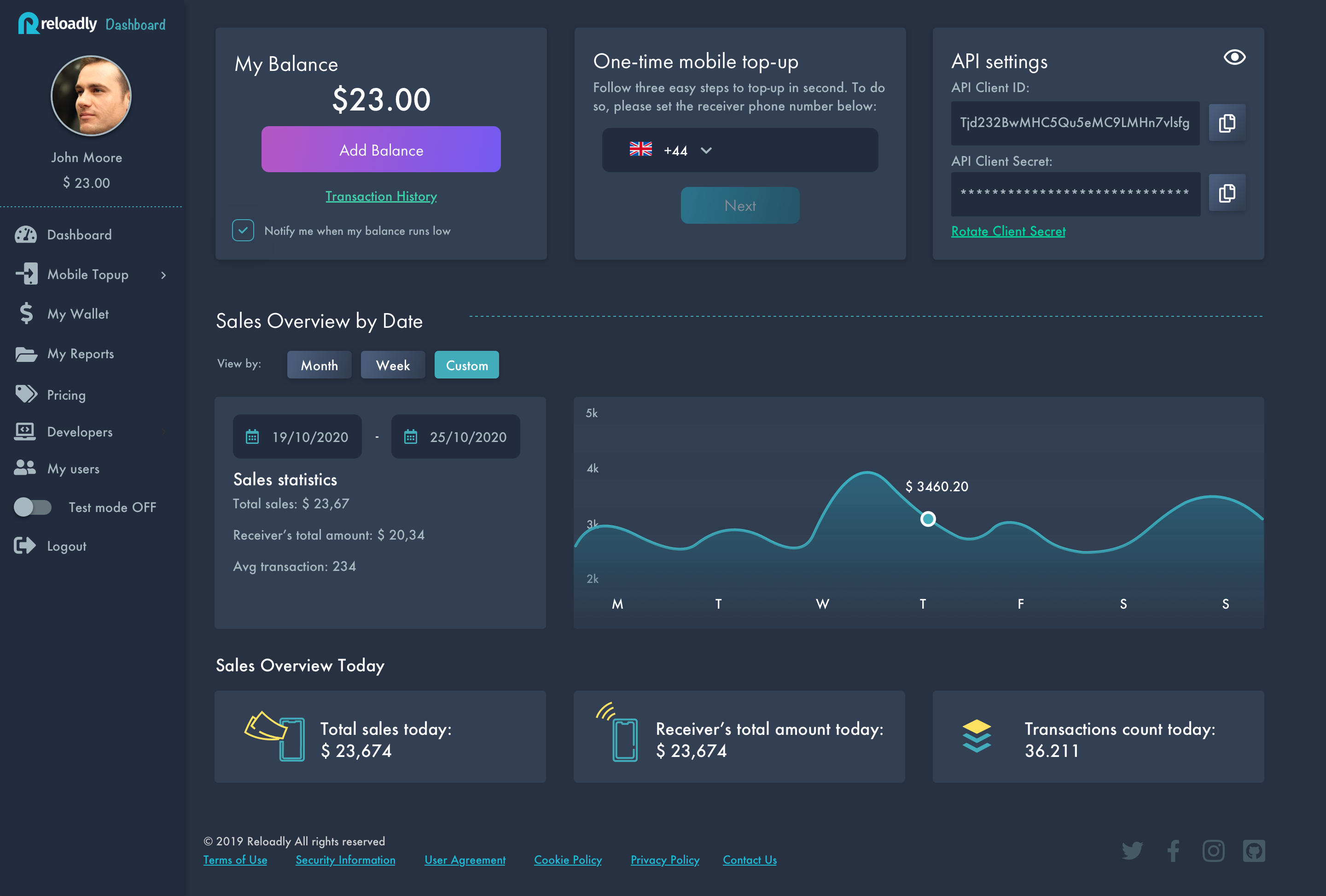The image size is (1326, 896).
Task: Open the Twitter social link in footer
Action: (x=1133, y=851)
